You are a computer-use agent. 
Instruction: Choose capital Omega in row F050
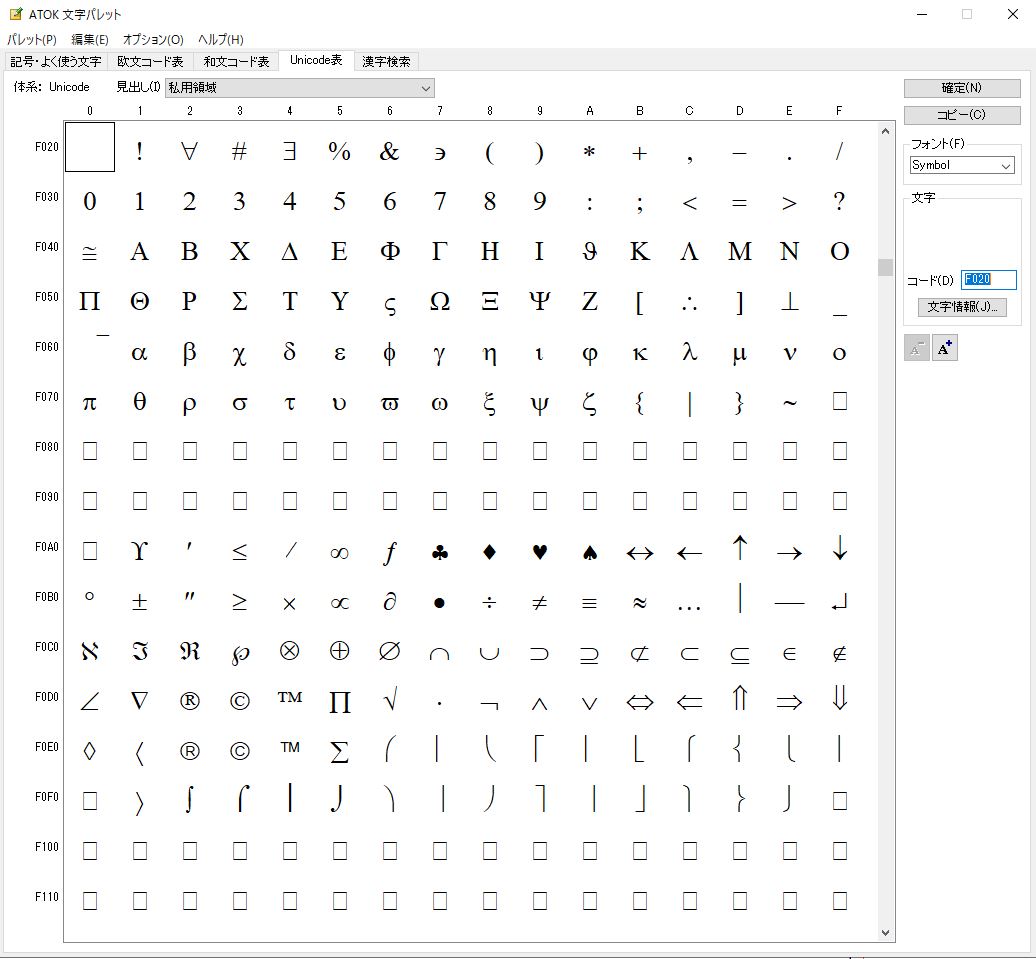click(439, 301)
